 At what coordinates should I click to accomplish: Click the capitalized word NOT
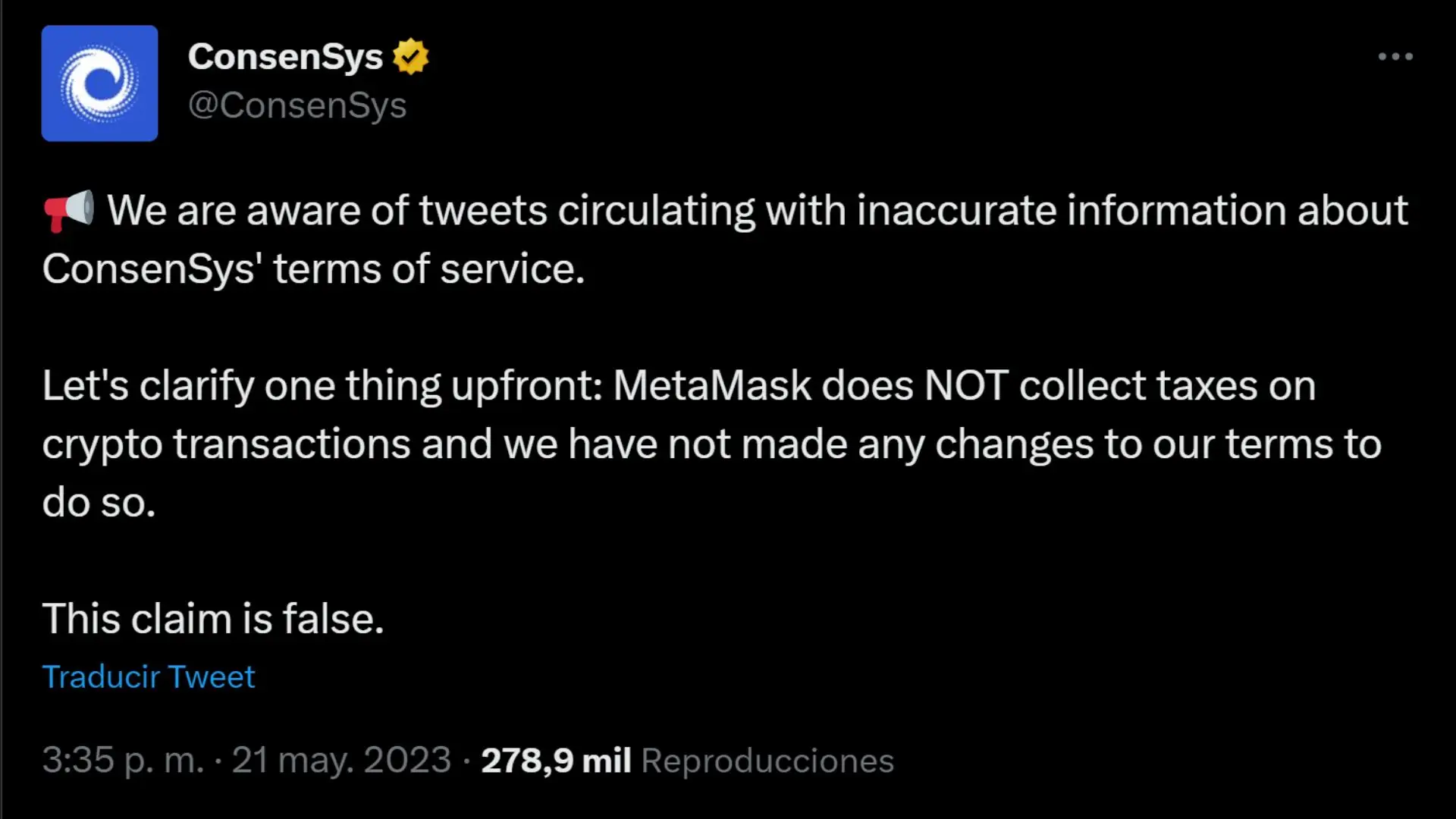pos(966,385)
